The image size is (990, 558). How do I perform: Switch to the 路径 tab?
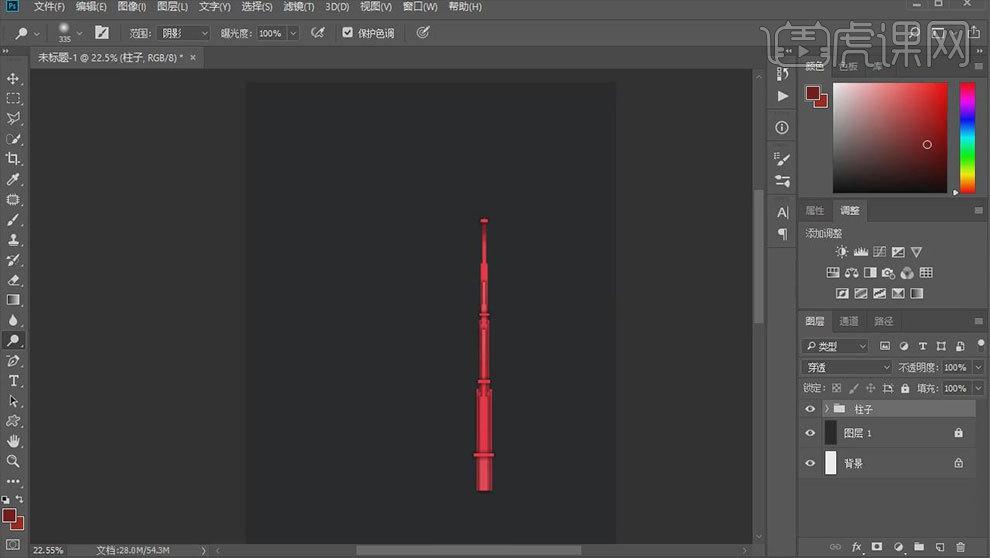[x=883, y=321]
